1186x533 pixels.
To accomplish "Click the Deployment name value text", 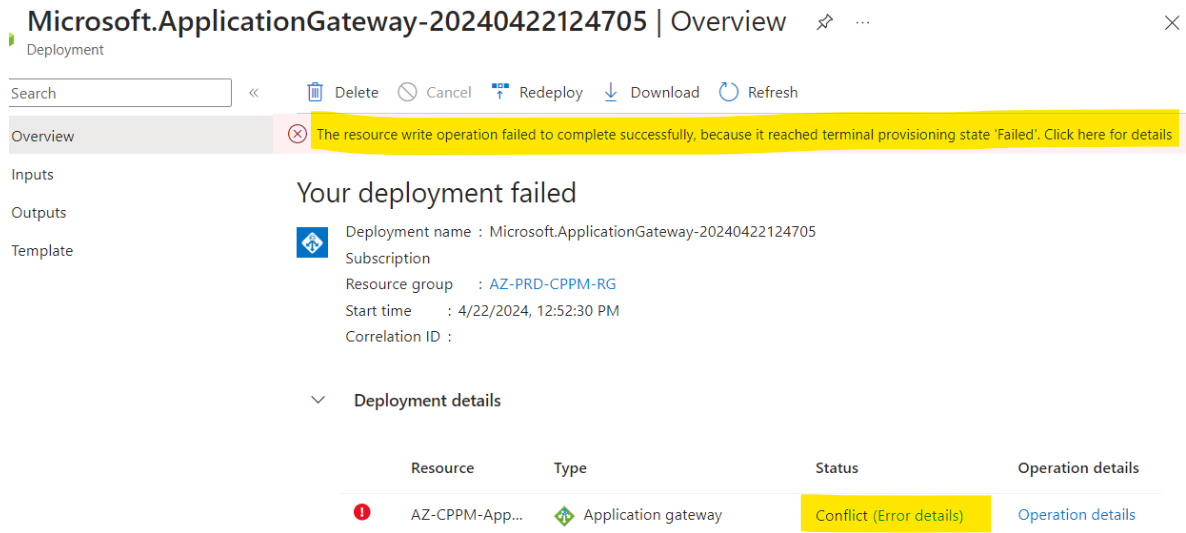I will (x=653, y=232).
